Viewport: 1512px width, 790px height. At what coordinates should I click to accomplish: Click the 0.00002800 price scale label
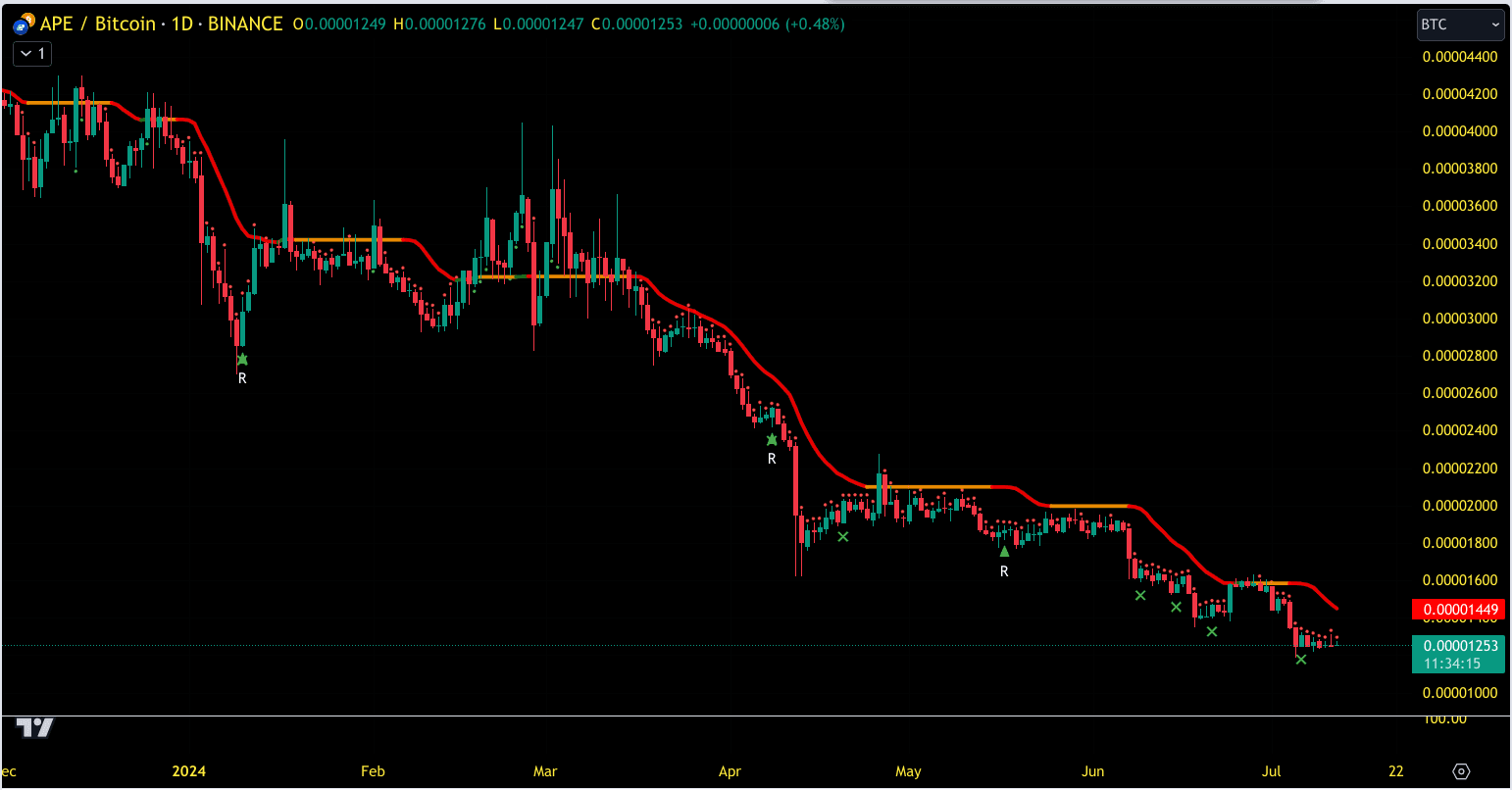[1460, 356]
